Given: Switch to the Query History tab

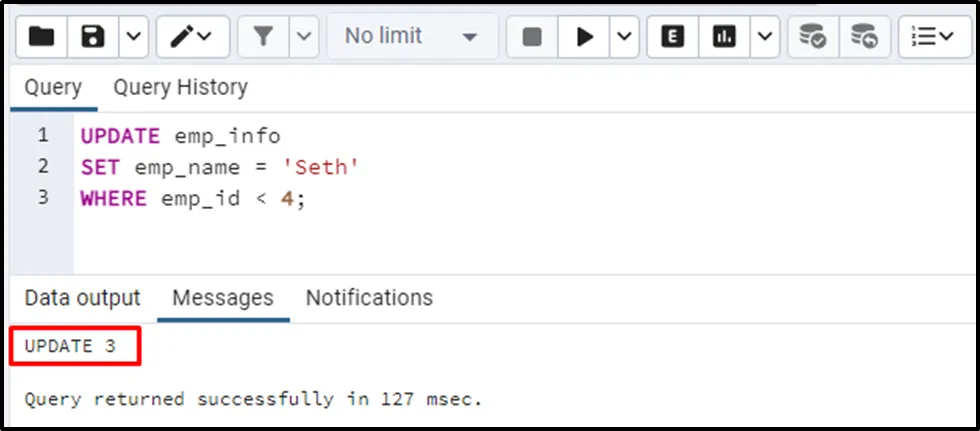Looking at the screenshot, I should pos(180,88).
